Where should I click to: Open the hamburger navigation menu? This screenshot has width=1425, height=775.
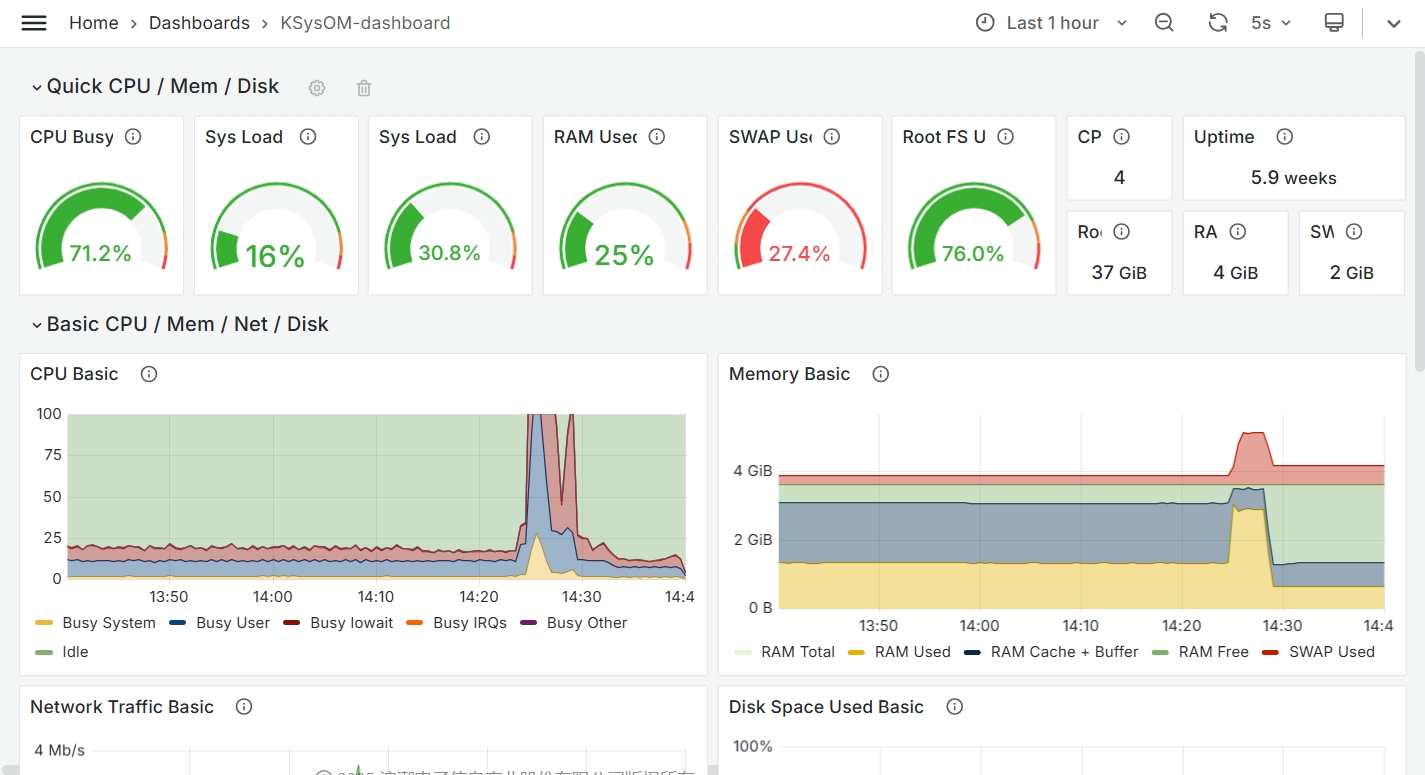pos(34,23)
